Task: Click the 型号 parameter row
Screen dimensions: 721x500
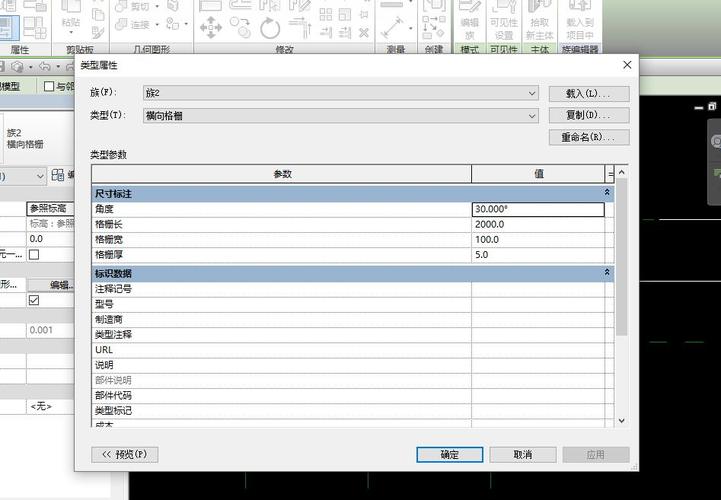Action: [353, 304]
